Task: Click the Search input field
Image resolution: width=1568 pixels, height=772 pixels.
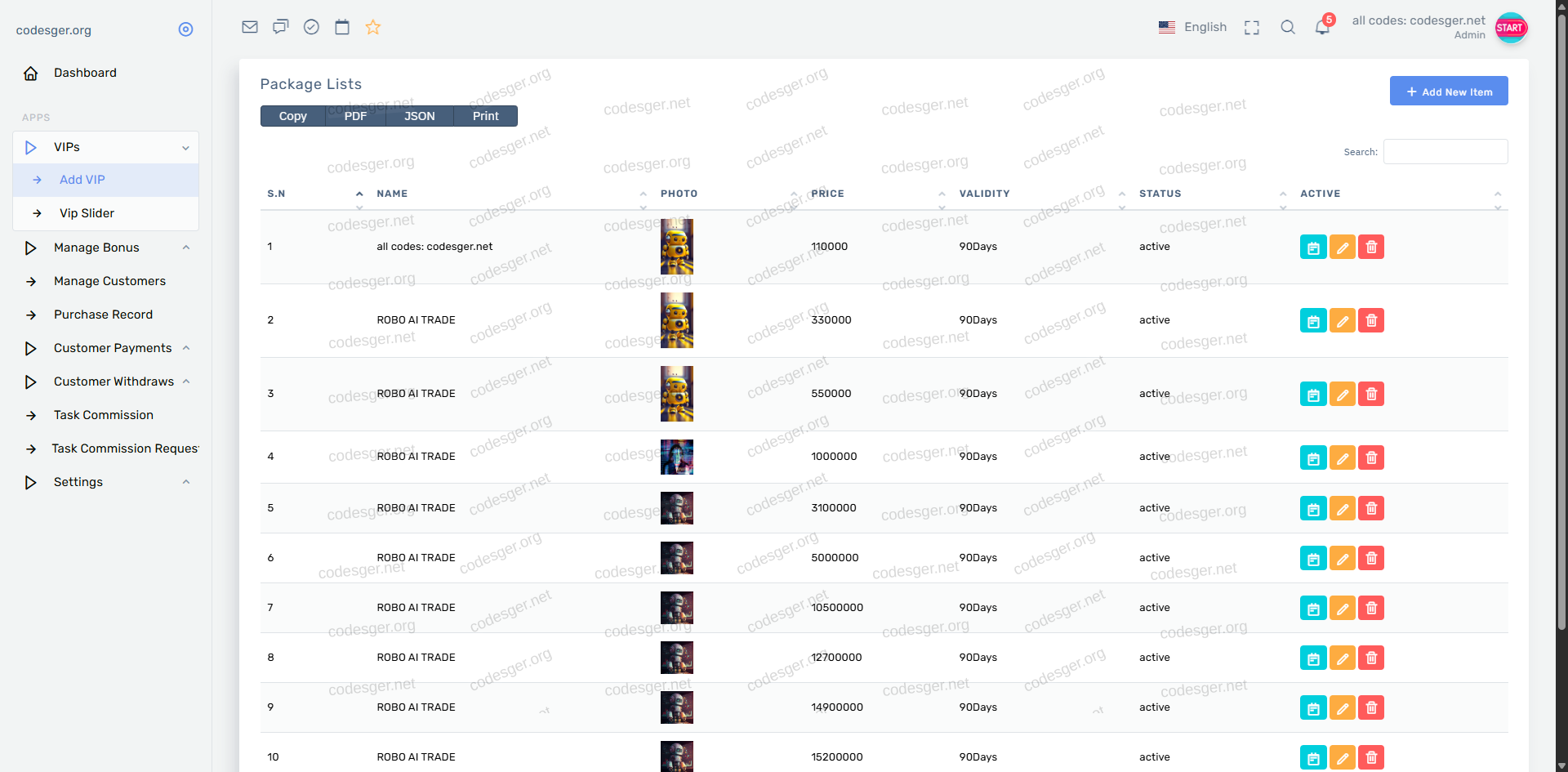Action: (1445, 152)
